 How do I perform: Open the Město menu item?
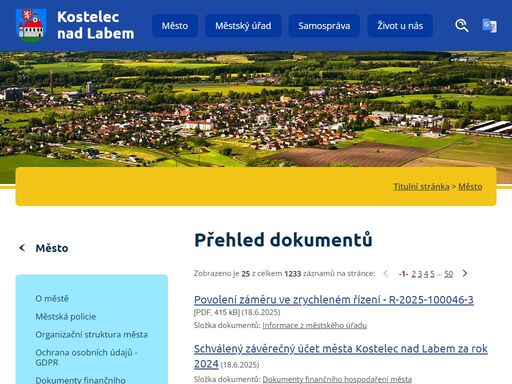[175, 26]
